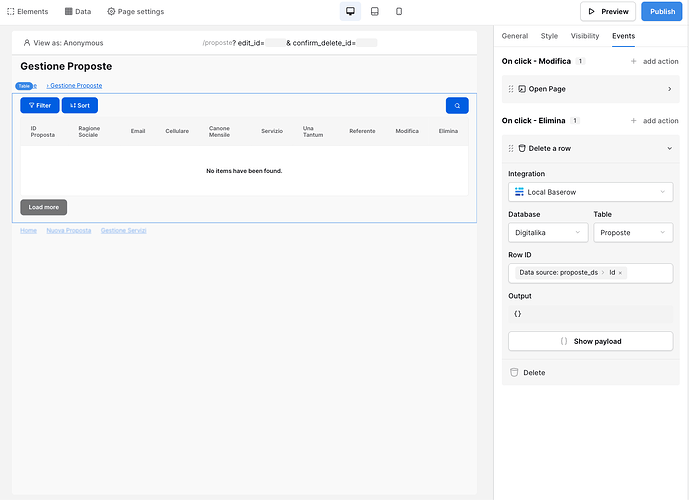
Task: Open the Elements panel
Action: (x=28, y=11)
